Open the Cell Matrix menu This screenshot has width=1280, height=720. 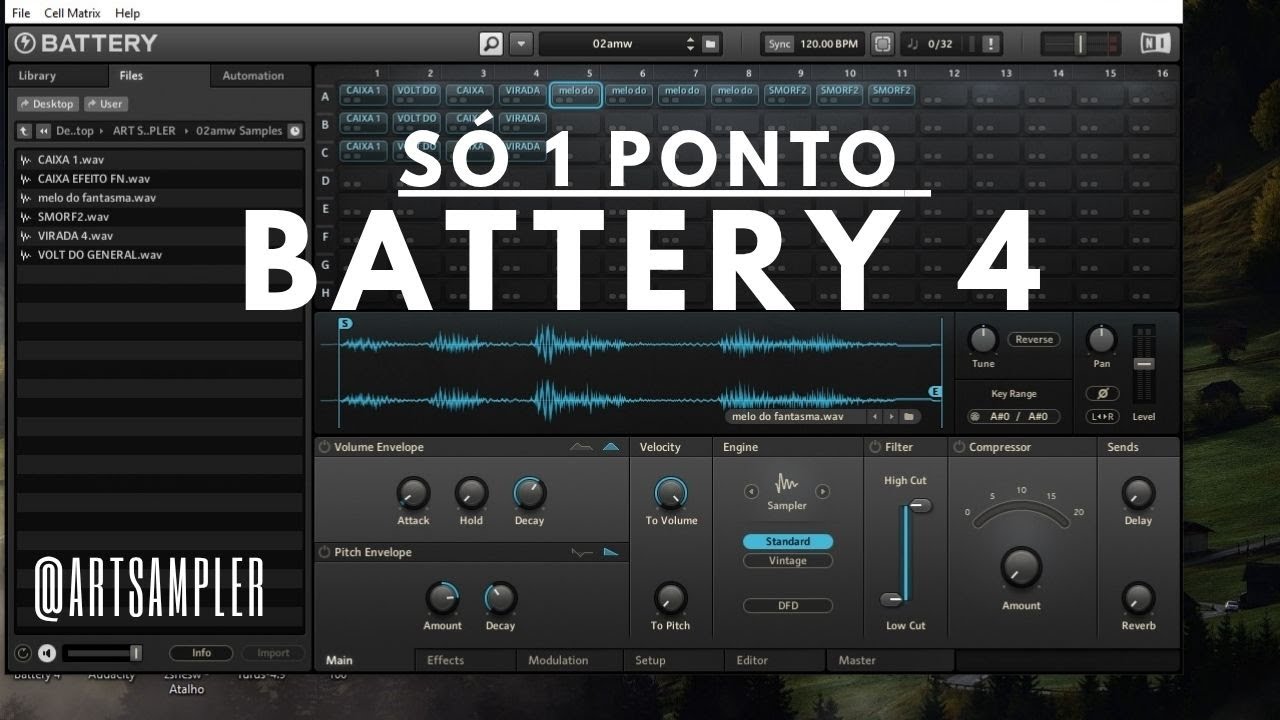(72, 13)
